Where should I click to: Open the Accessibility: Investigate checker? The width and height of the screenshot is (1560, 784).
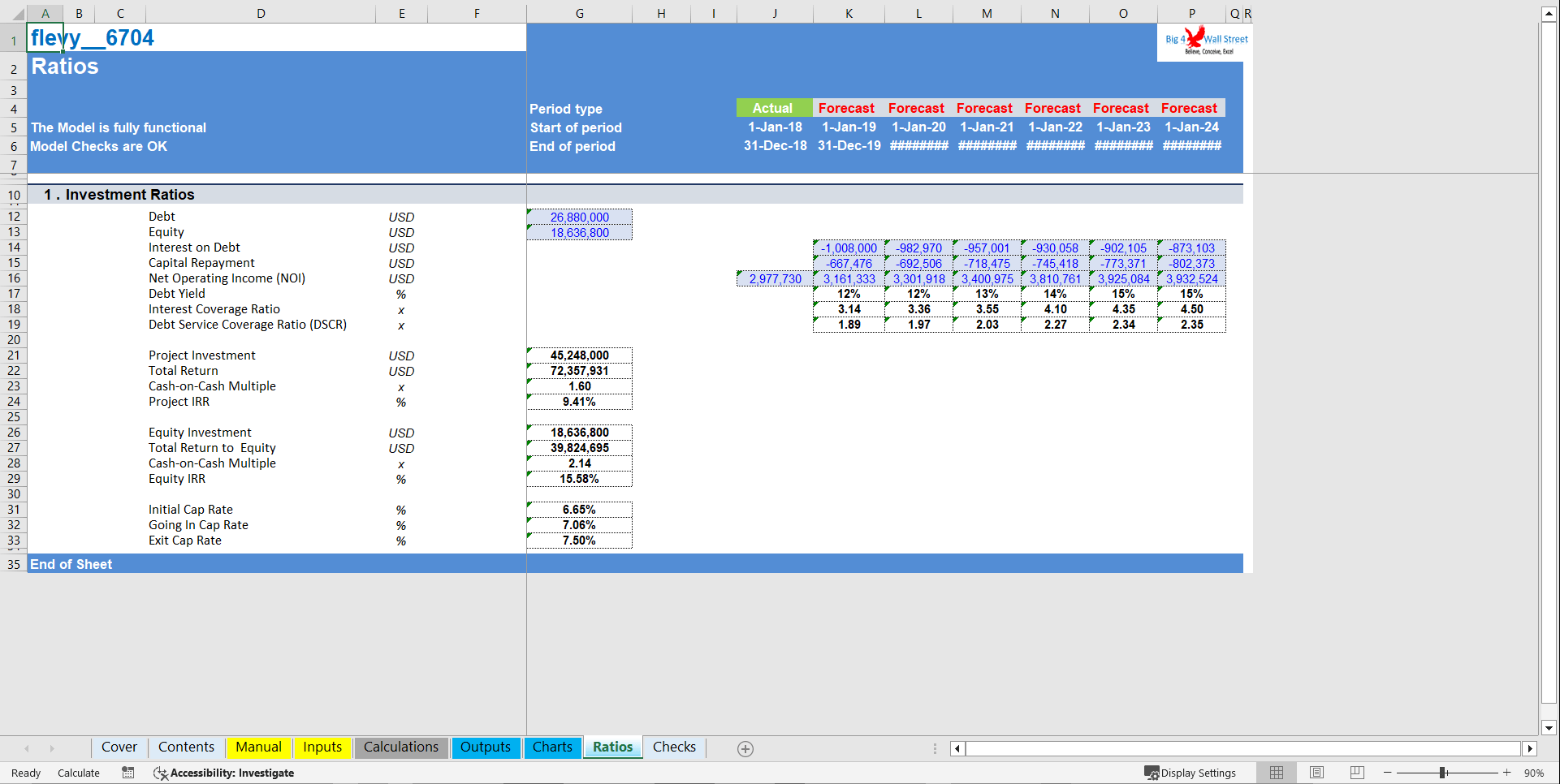pyautogui.click(x=223, y=773)
